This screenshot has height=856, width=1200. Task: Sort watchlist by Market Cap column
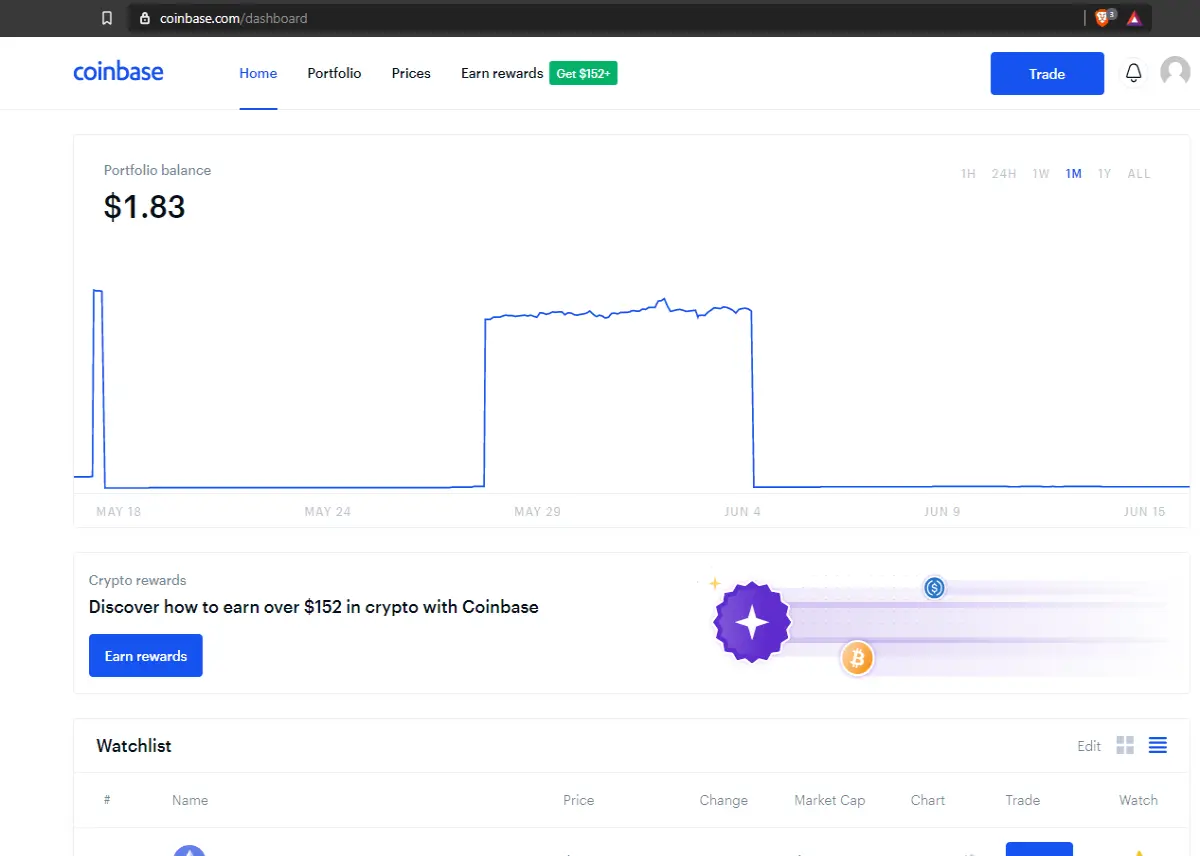[830, 800]
